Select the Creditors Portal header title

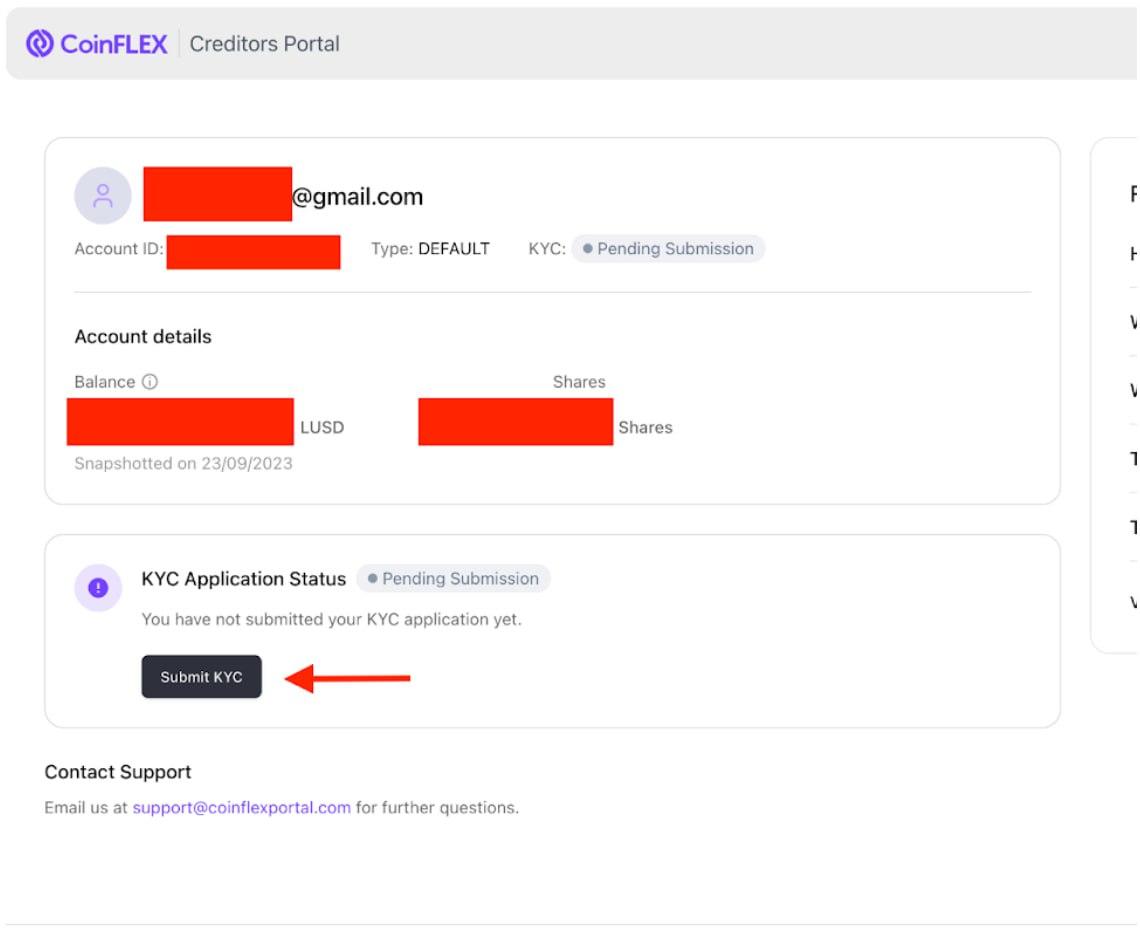pyautogui.click(x=264, y=43)
